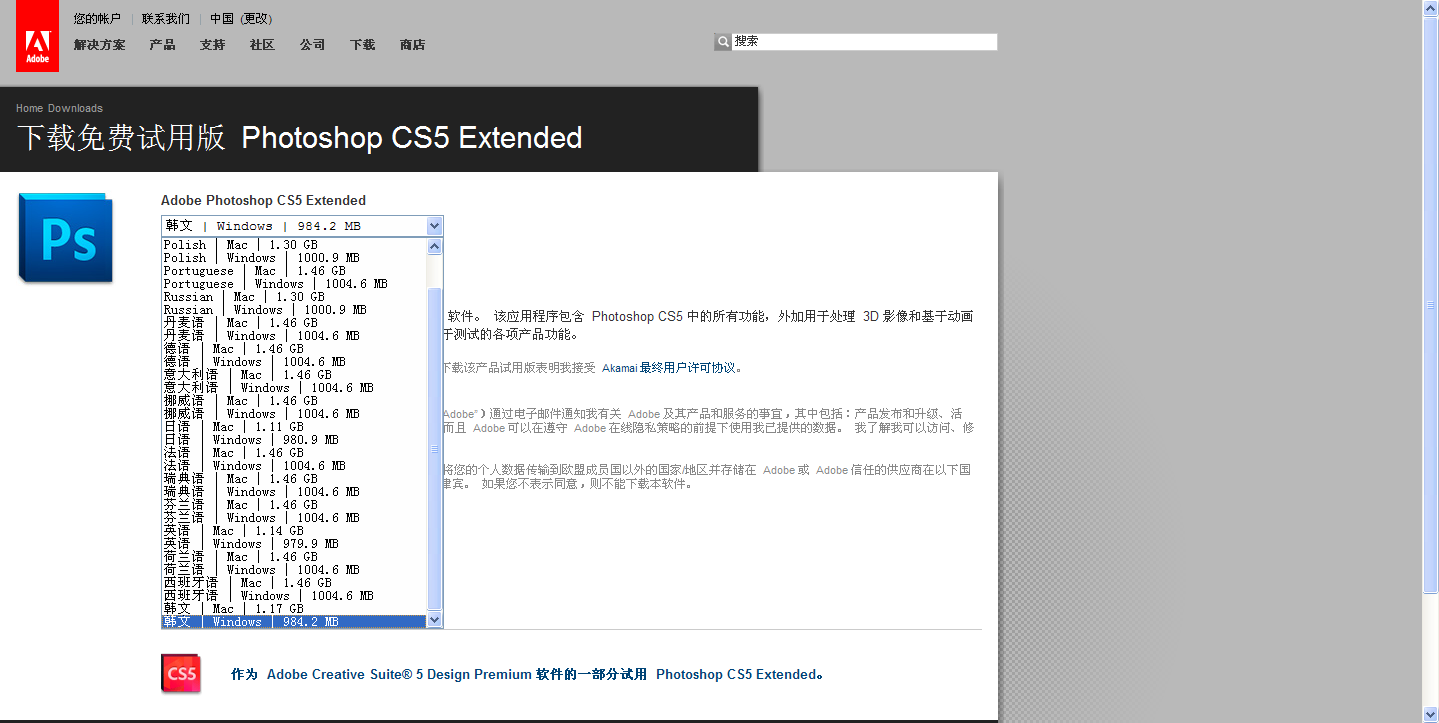
Task: Open 联系我们 contact link
Action: click(x=165, y=19)
